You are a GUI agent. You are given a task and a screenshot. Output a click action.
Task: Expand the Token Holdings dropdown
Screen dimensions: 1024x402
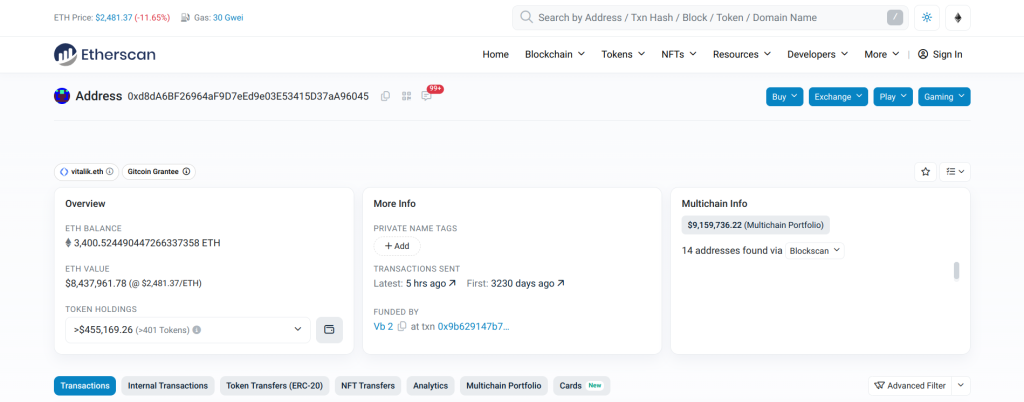coord(188,330)
